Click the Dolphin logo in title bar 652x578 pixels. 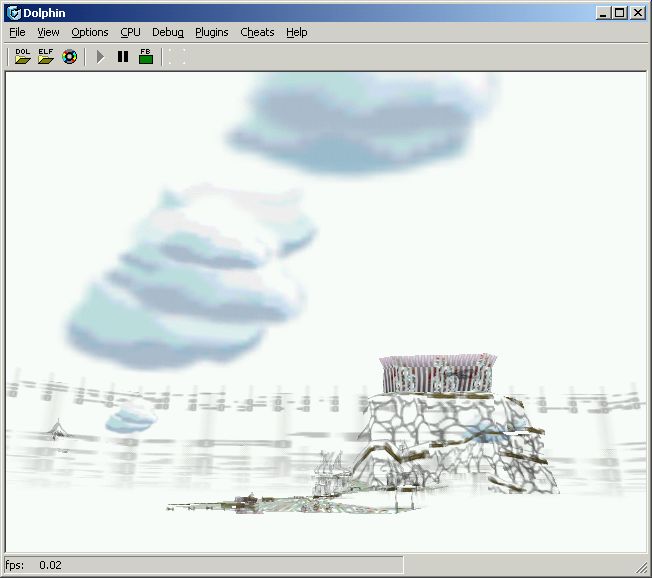14,13
